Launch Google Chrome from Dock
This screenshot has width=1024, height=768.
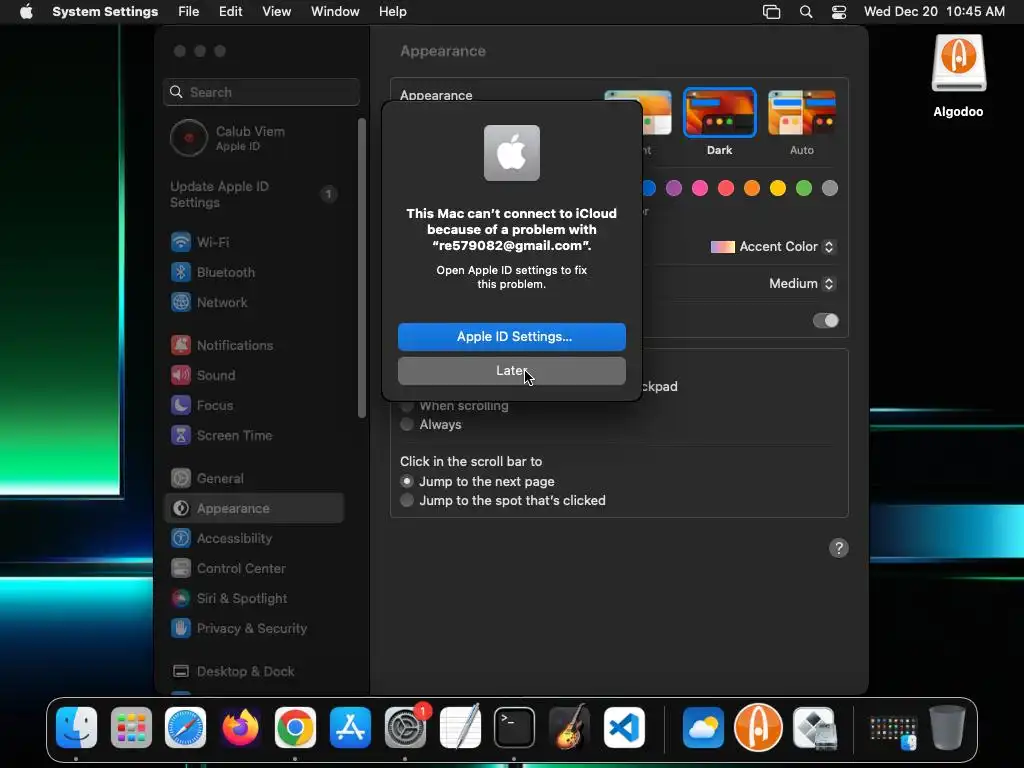click(x=295, y=728)
